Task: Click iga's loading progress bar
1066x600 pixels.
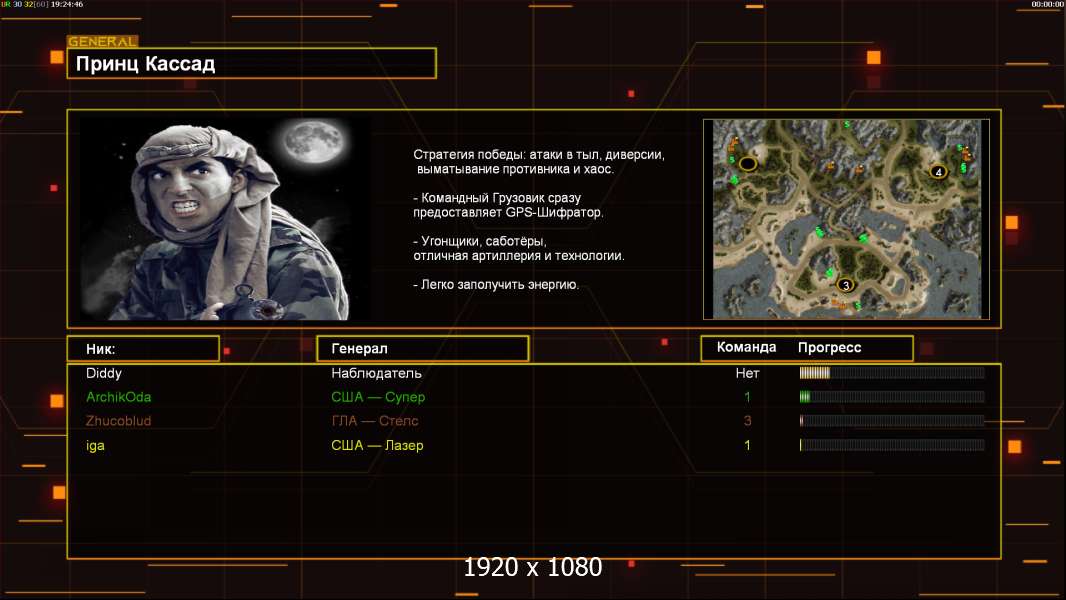Action: click(892, 445)
